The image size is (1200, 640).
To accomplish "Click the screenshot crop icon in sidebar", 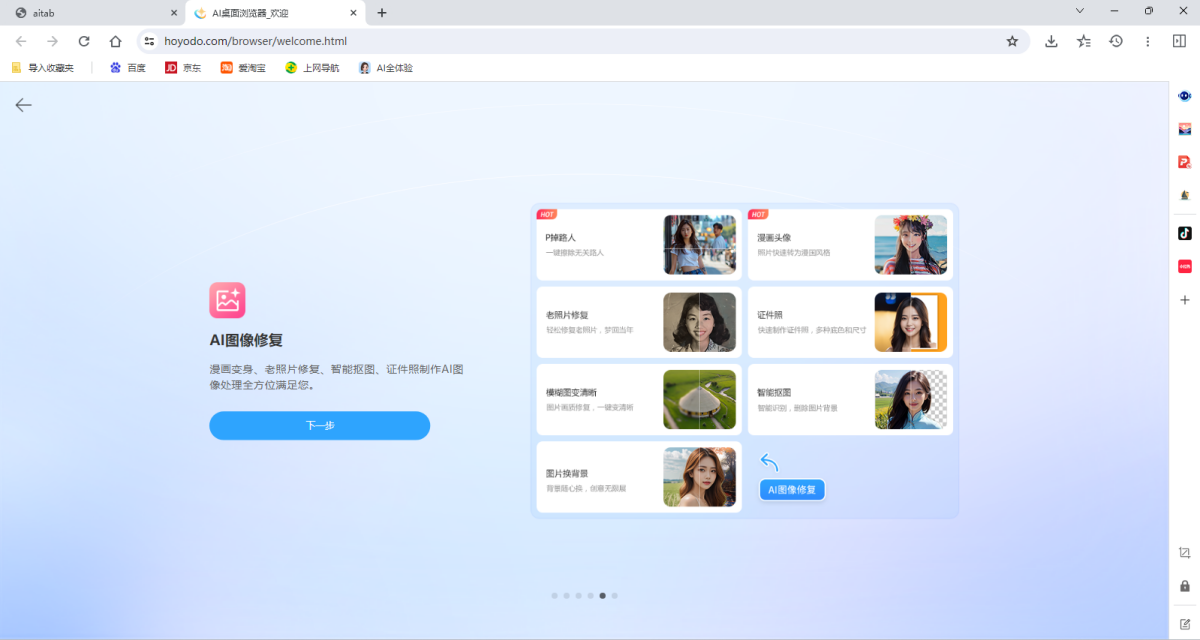I will (x=1185, y=553).
